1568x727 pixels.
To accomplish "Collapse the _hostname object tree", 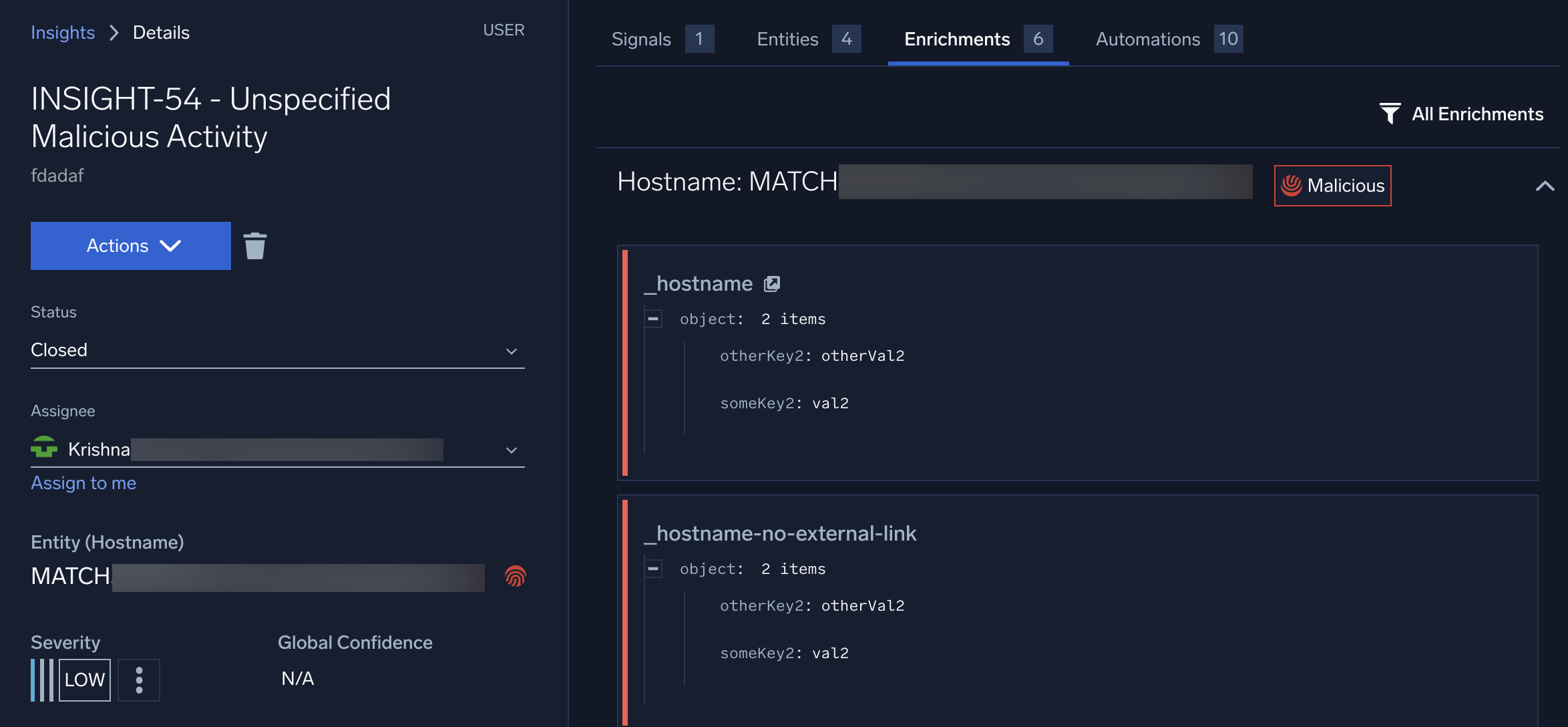I will (653, 319).
